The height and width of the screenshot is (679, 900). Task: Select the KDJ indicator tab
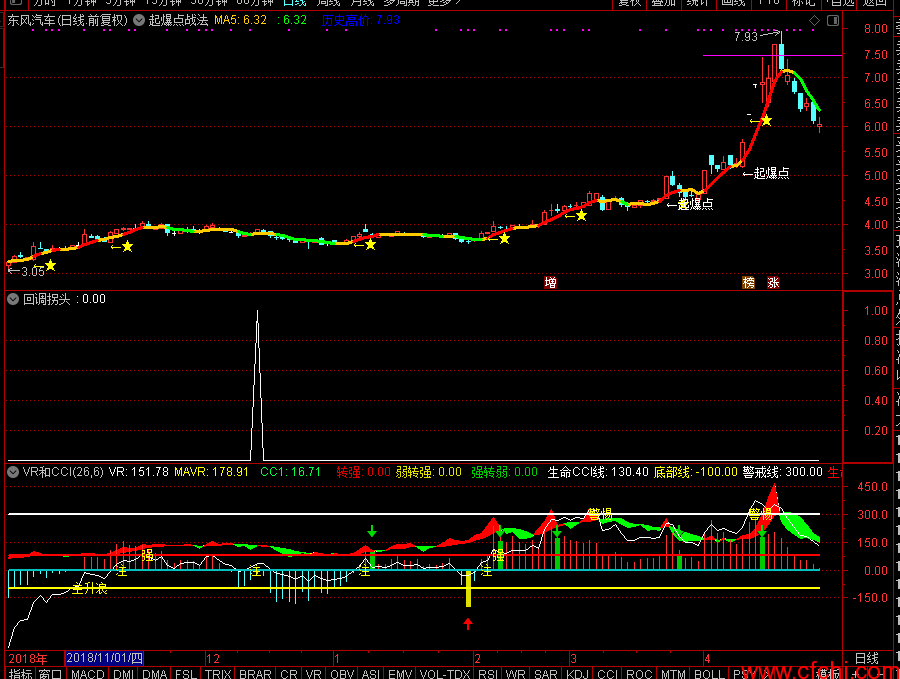[577, 673]
